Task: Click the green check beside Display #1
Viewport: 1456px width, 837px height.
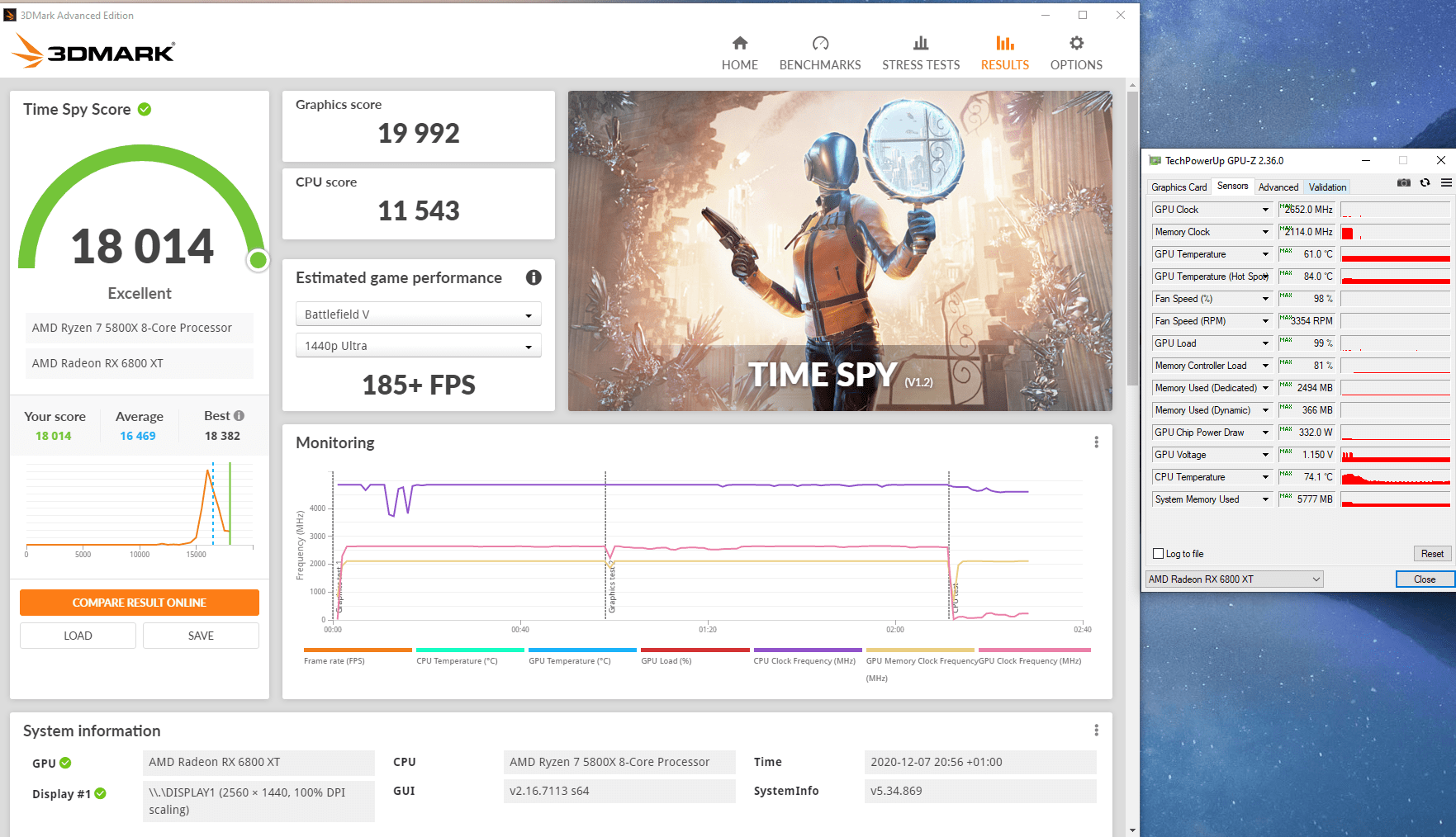Action: tap(100, 793)
